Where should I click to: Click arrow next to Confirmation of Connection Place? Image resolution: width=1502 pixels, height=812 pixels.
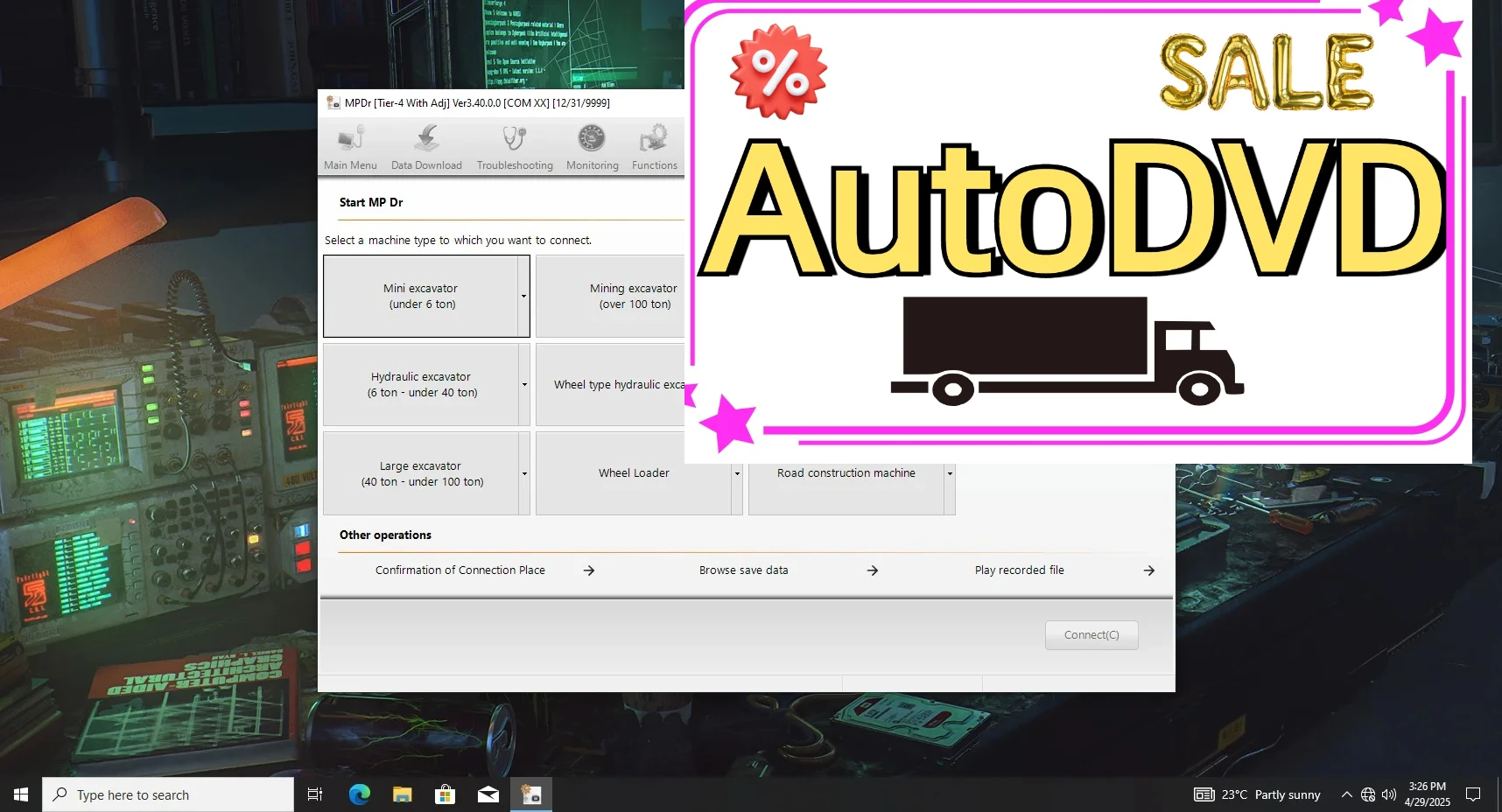point(589,570)
